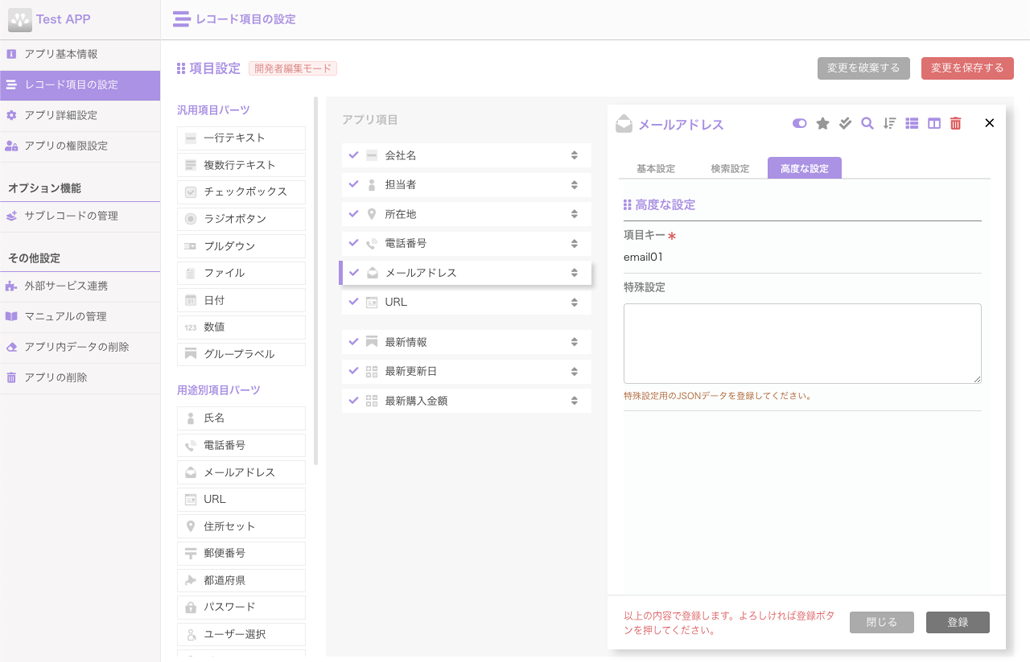Click the reorder arrows on 電話番号 row

pos(574,243)
